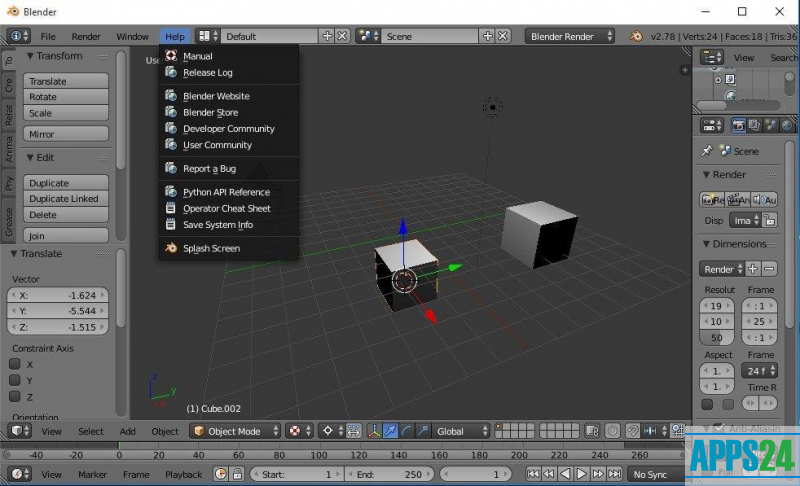Toggle the 3D manipulator widget icon

tap(374, 431)
